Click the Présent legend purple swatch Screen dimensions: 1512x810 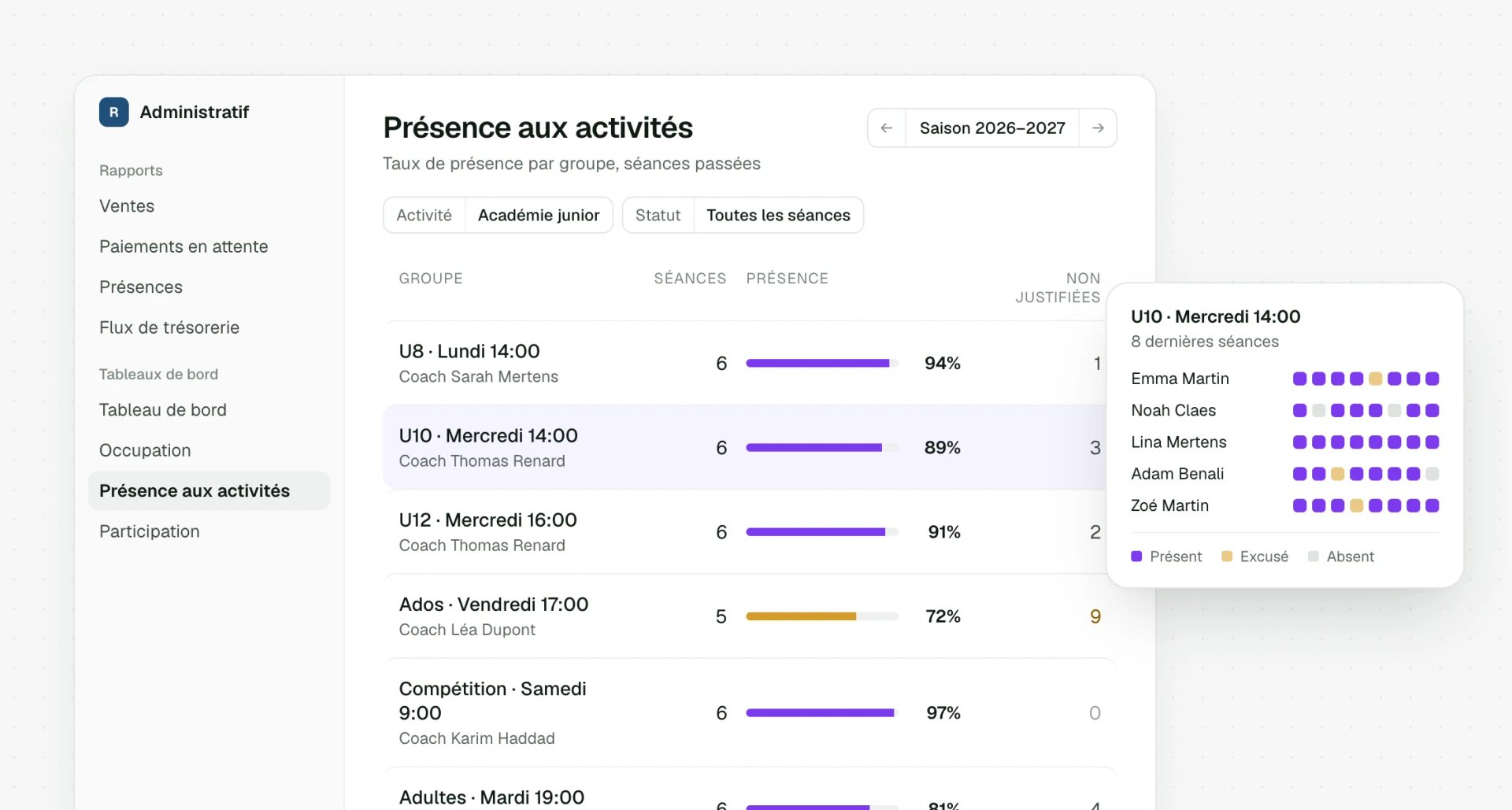tap(1136, 557)
